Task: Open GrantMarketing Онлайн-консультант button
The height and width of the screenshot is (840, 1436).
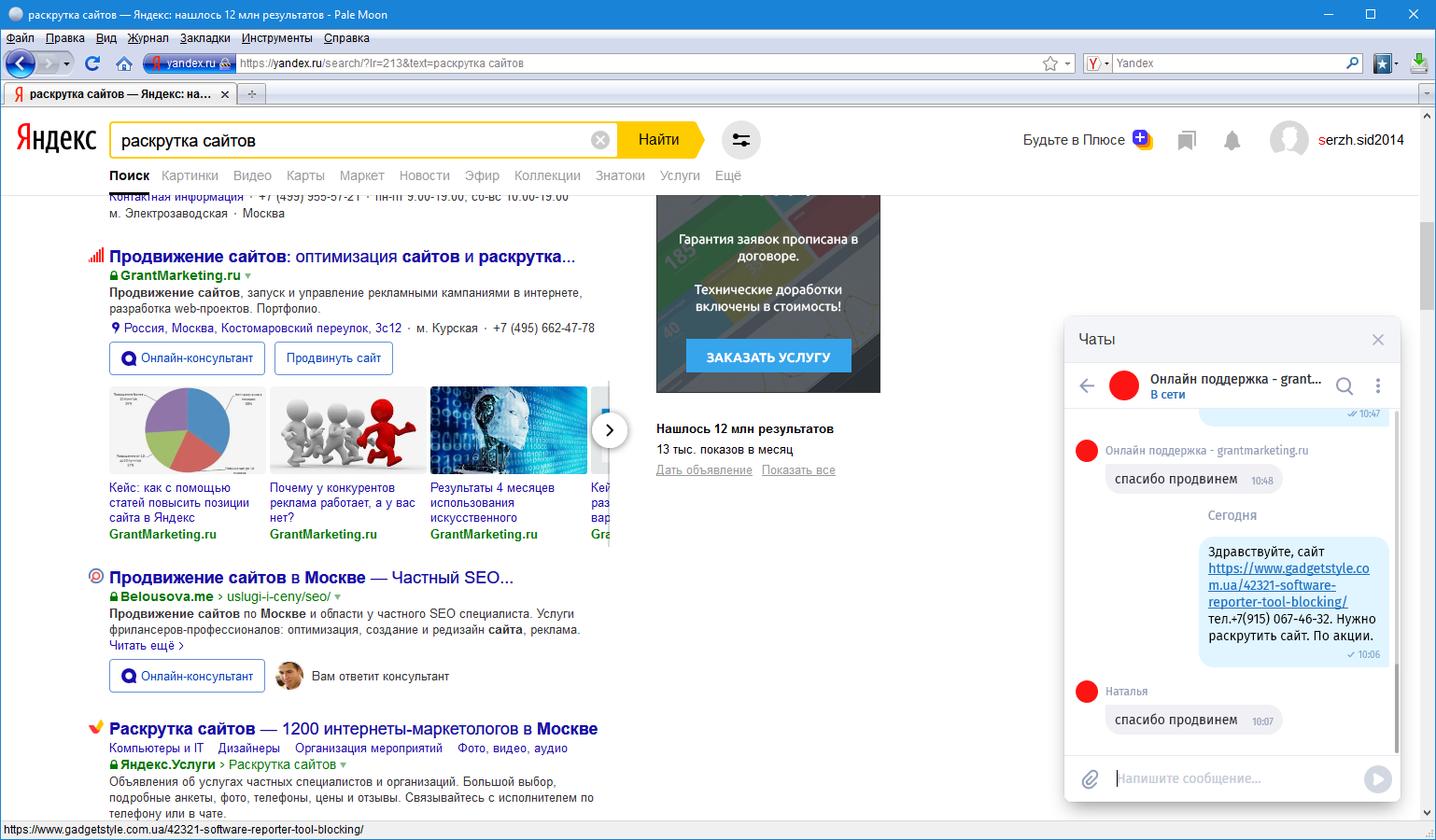Action: pos(187,358)
